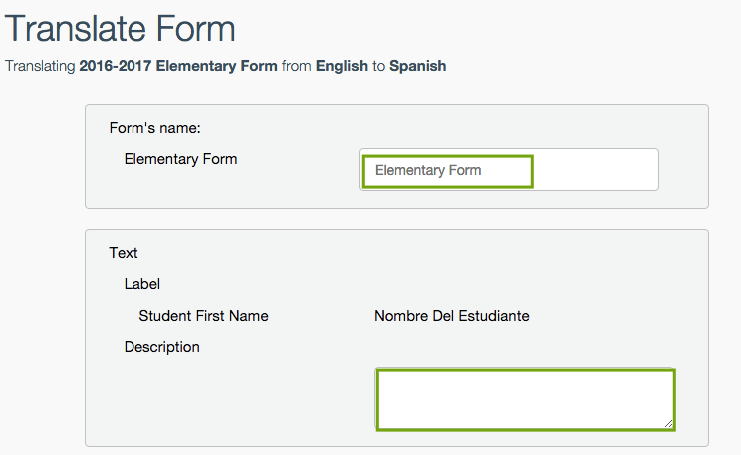The width and height of the screenshot is (741, 455).
Task: Click the Form's name: label
Action: pyautogui.click(x=155, y=128)
